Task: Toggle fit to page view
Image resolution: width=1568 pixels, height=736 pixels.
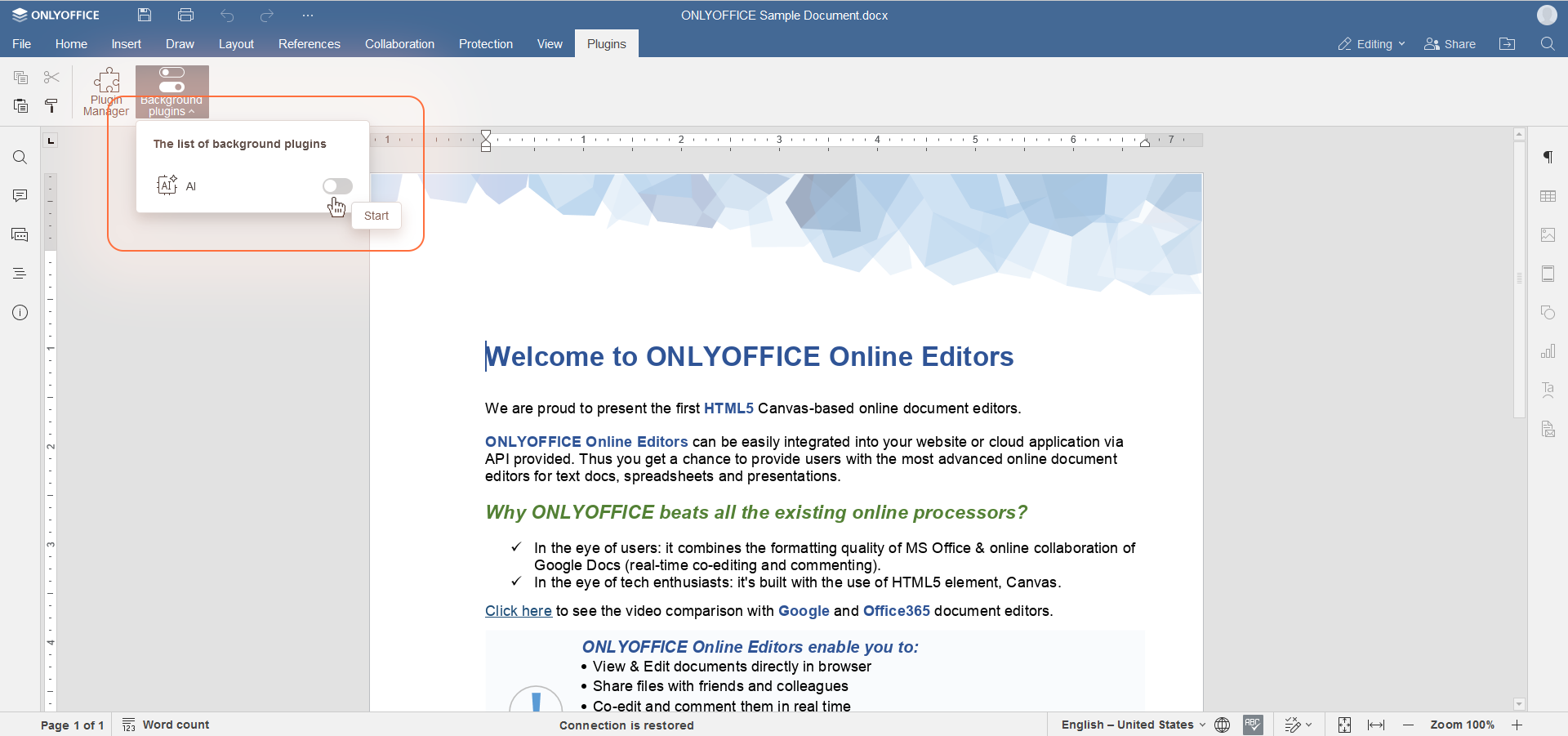Action: 1344,725
